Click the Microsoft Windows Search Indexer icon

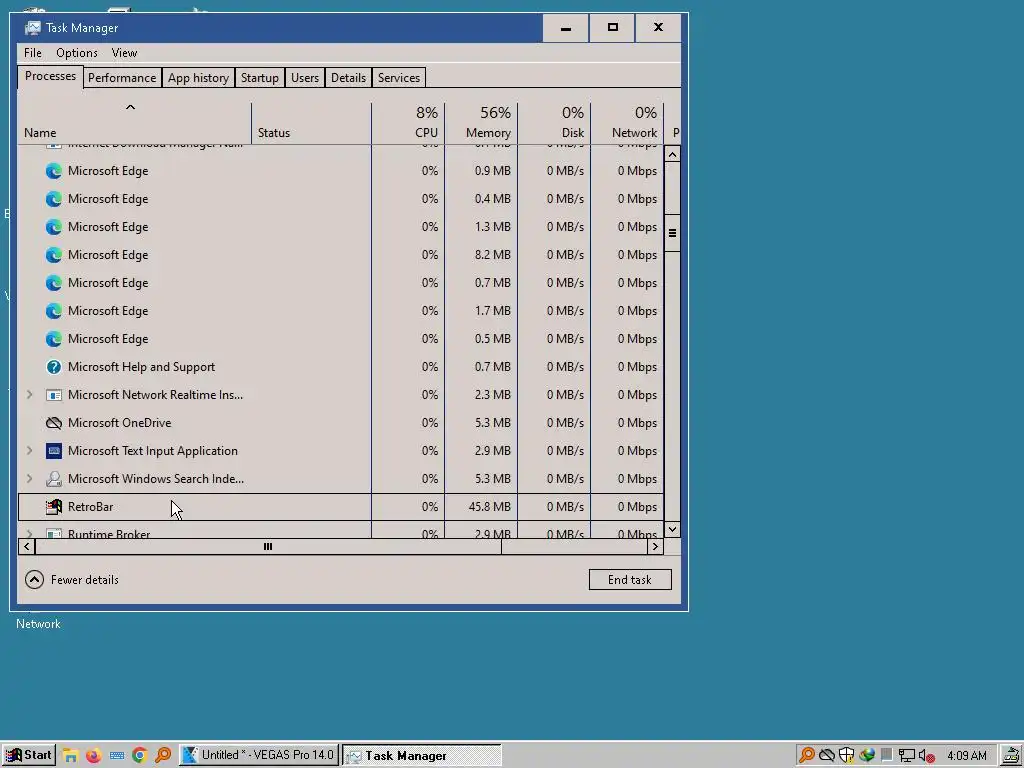click(54, 479)
